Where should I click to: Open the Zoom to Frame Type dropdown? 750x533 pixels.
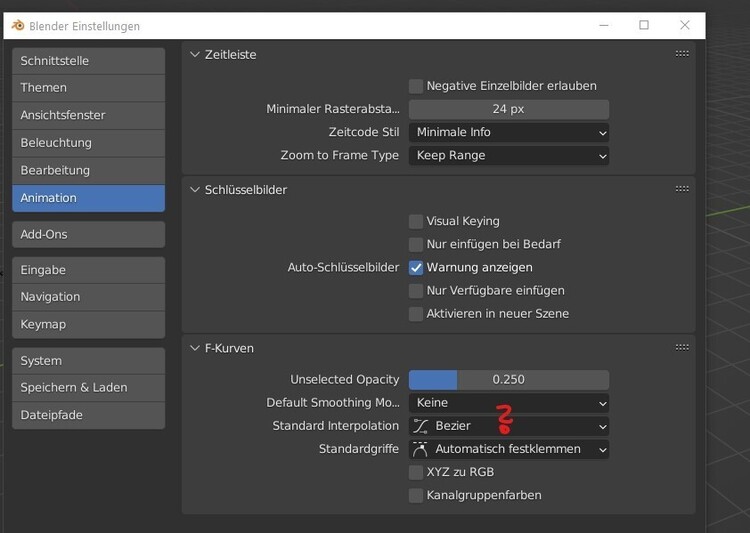(508, 156)
